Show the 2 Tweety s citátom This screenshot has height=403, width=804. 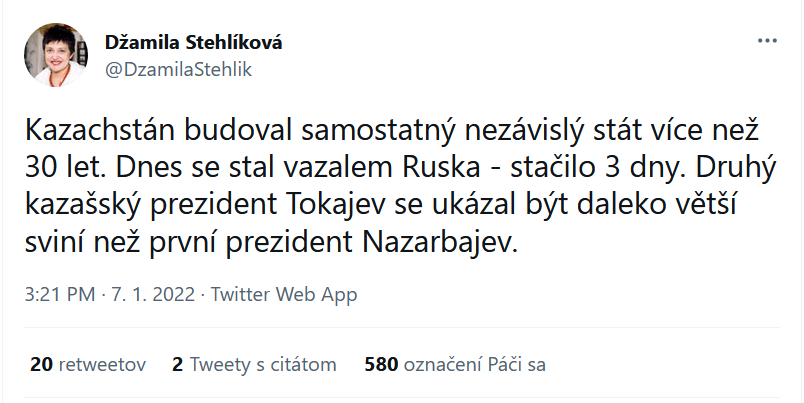[254, 365]
